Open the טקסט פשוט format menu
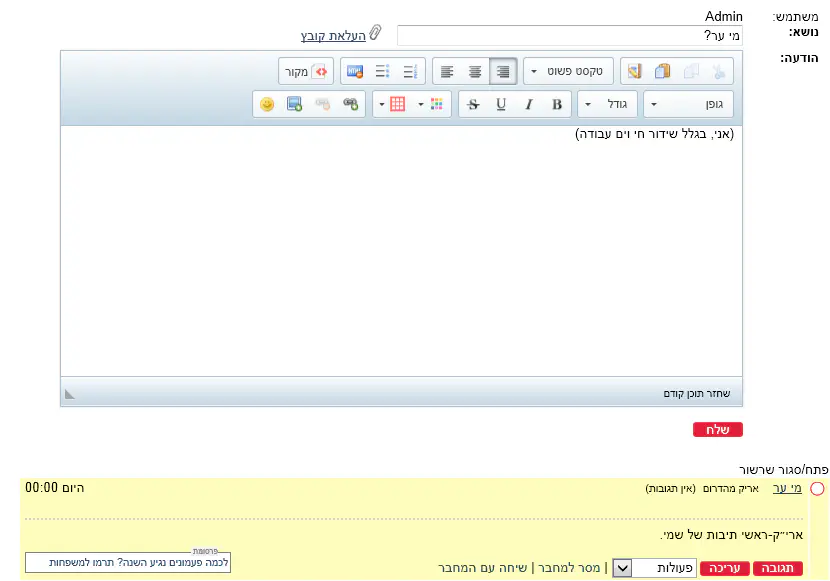This screenshot has width=830, height=581. [x=568, y=72]
